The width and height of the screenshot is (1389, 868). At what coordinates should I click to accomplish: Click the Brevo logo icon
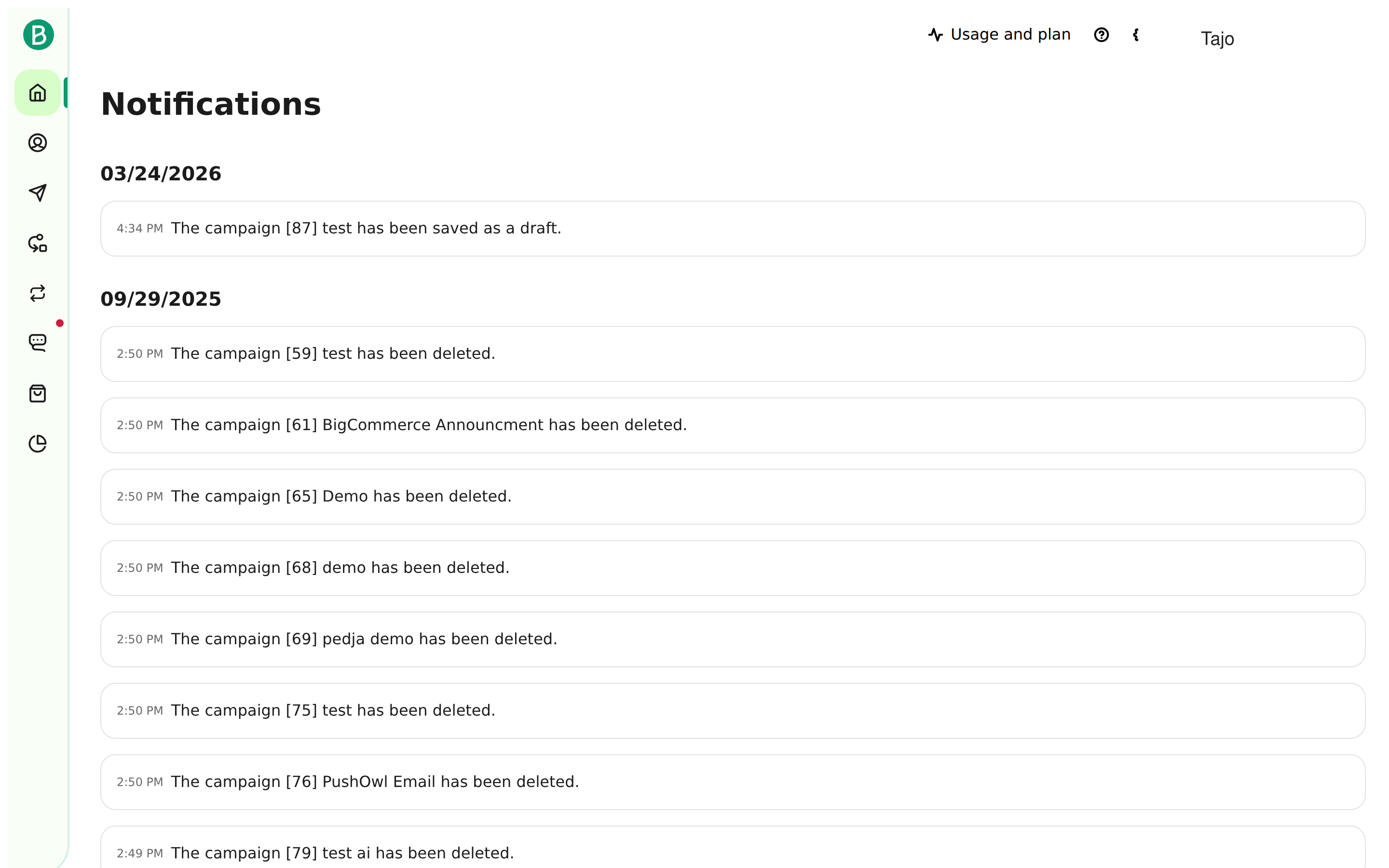point(39,35)
